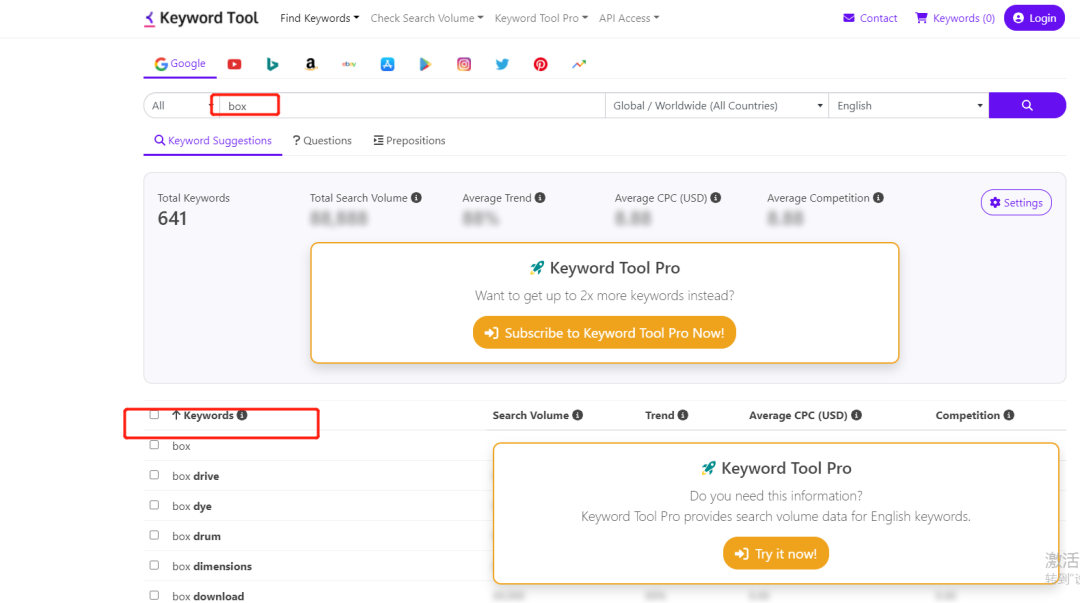Click info icon next to Competition column
Screen dimensions: 1080x603
[x=1008, y=415]
